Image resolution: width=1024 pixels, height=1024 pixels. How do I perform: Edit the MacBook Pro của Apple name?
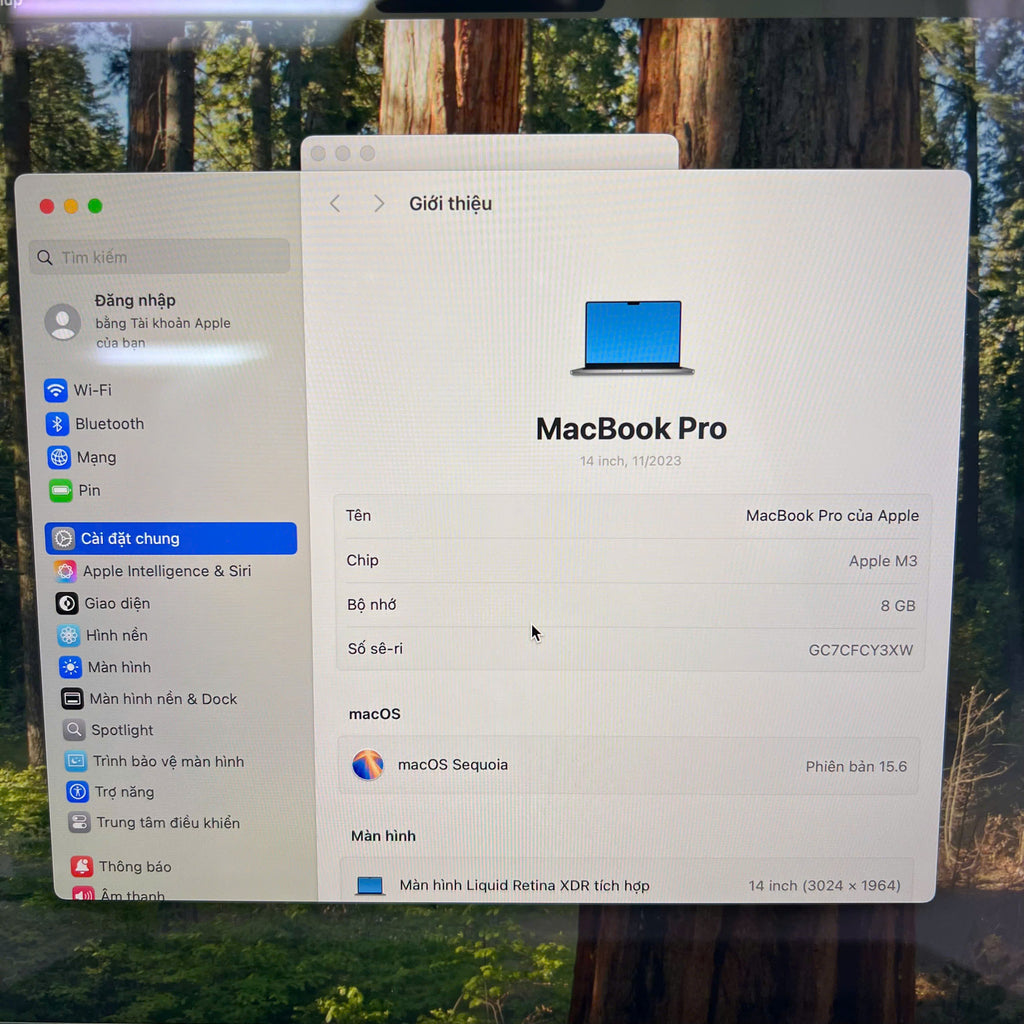831,516
